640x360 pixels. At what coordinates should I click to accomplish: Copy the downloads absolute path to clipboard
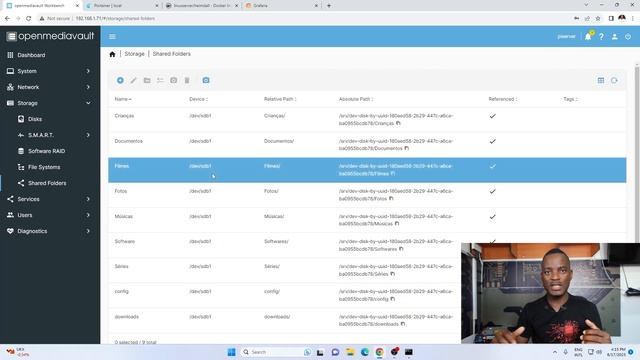[x=403, y=324]
